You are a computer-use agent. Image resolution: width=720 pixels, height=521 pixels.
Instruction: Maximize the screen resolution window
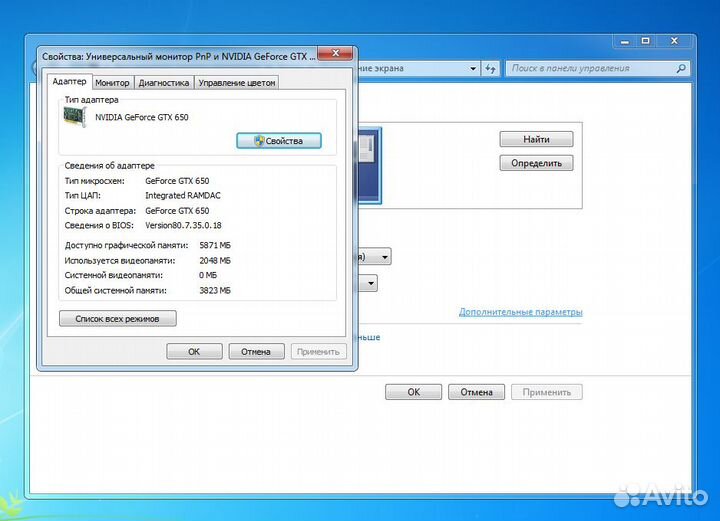[x=646, y=41]
